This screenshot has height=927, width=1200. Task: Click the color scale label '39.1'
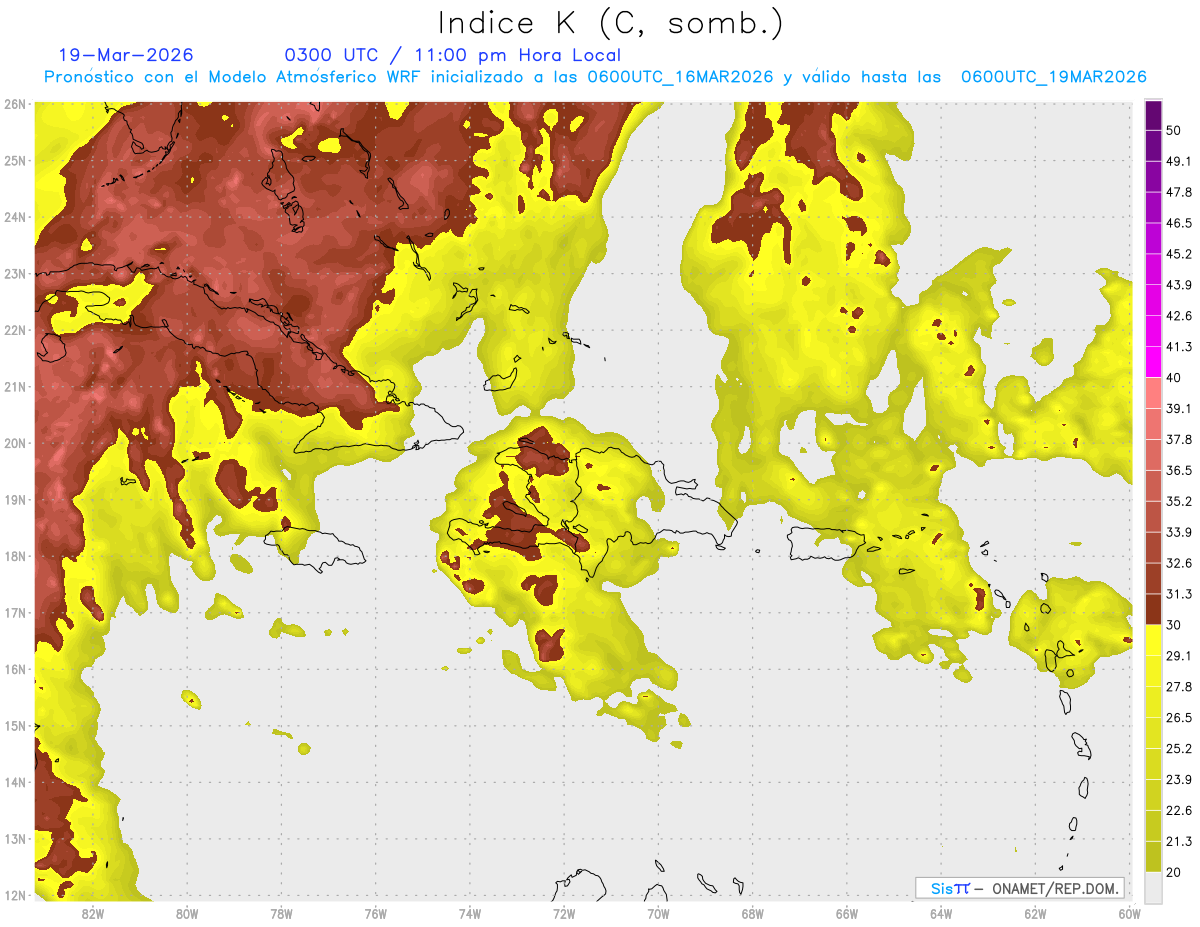click(1178, 408)
